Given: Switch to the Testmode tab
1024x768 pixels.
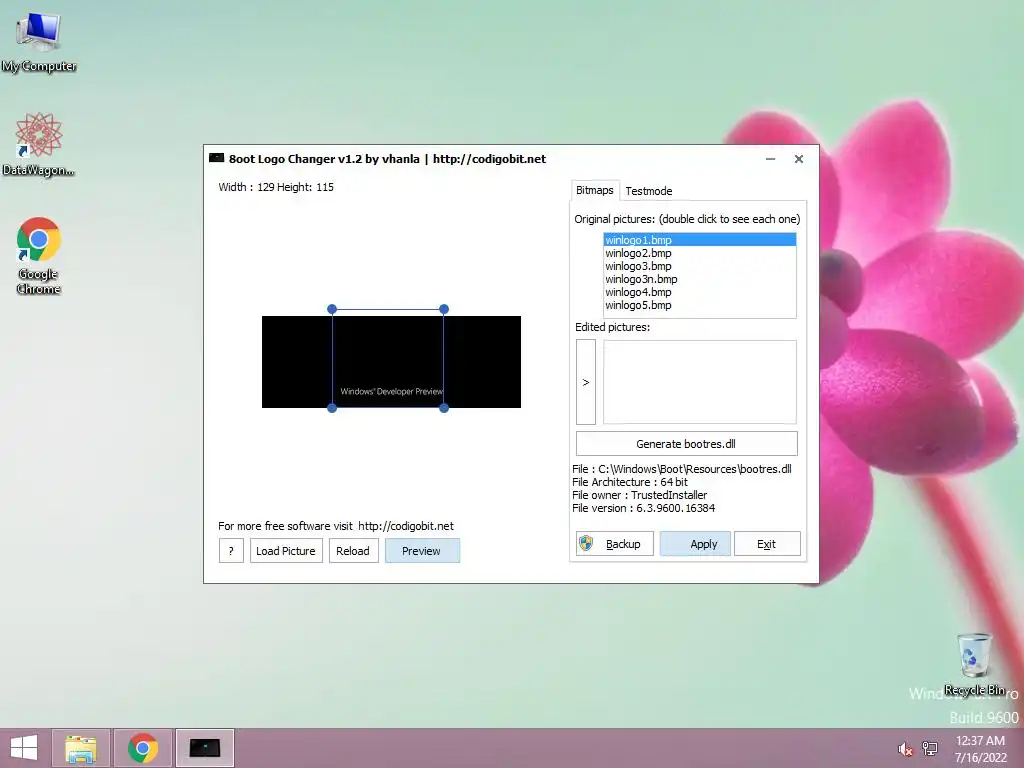Looking at the screenshot, I should pos(648,191).
